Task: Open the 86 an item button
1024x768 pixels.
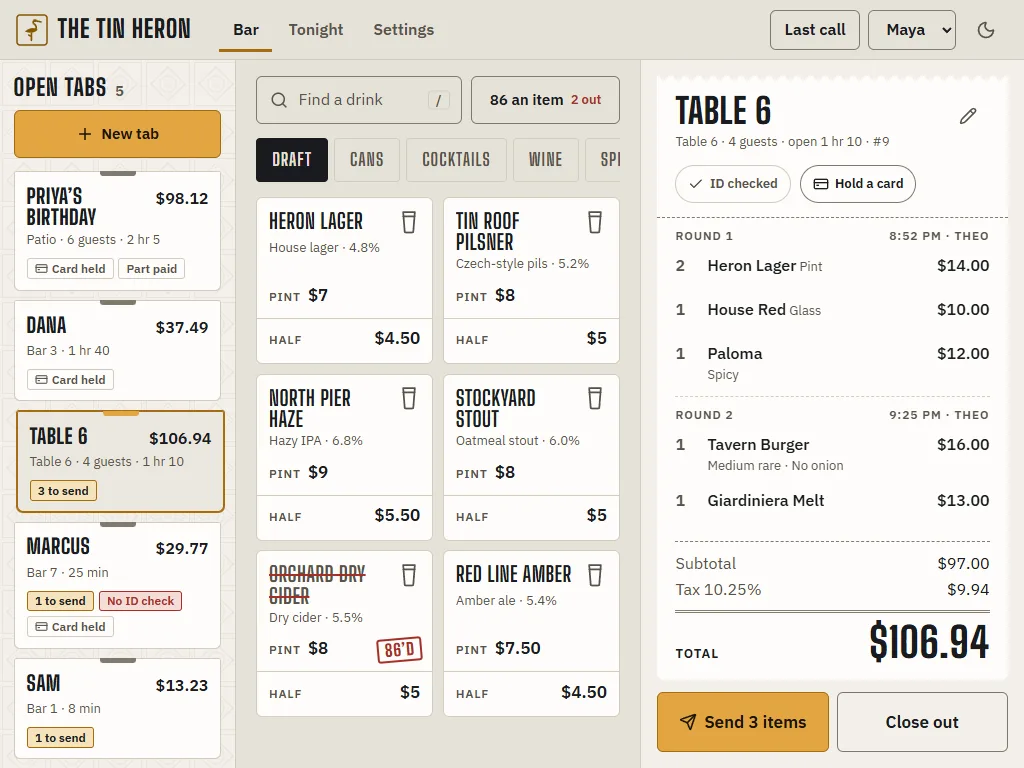Action: click(x=545, y=100)
